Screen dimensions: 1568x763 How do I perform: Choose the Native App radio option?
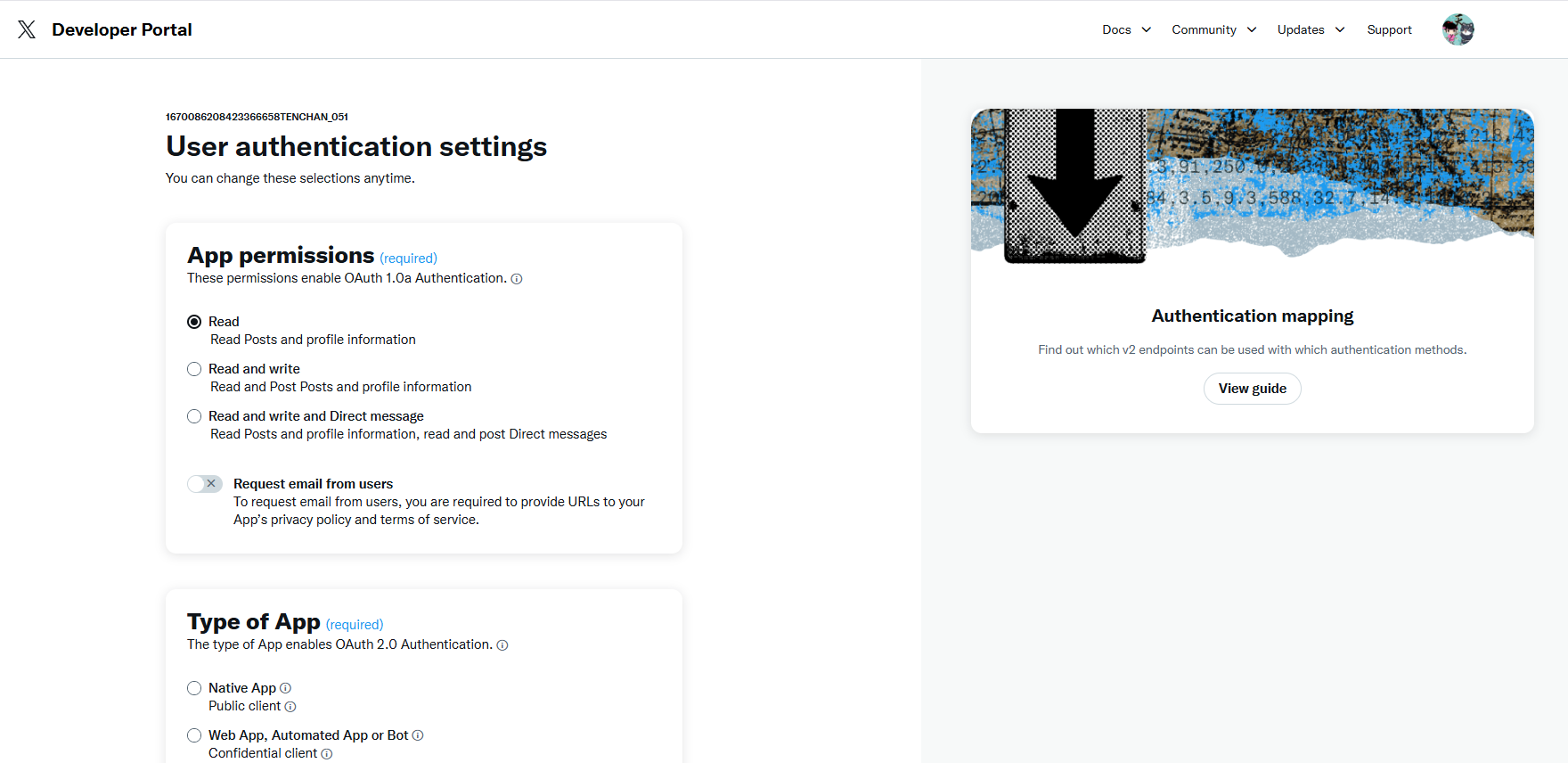[194, 688]
